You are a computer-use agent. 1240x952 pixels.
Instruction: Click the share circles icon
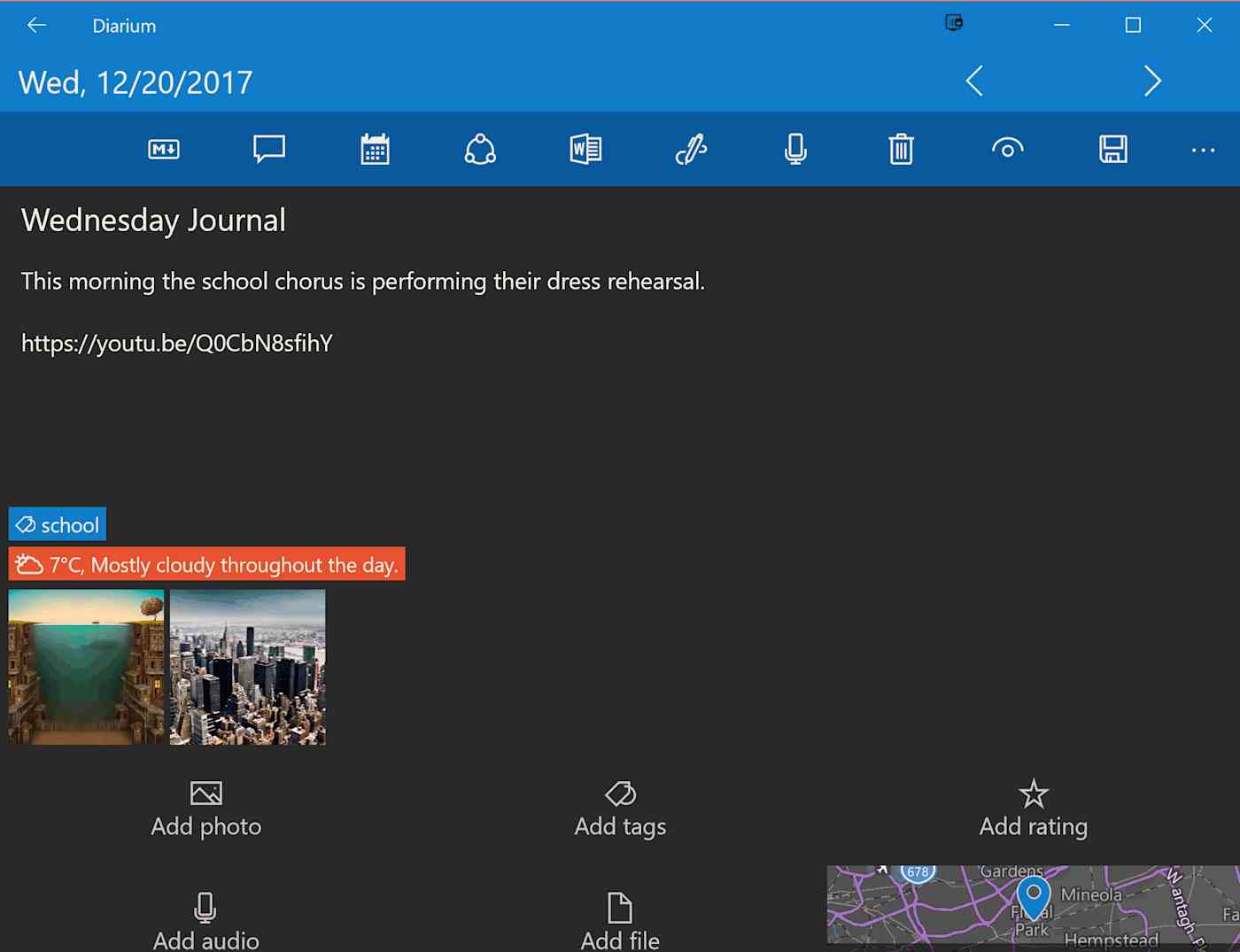pyautogui.click(x=480, y=149)
